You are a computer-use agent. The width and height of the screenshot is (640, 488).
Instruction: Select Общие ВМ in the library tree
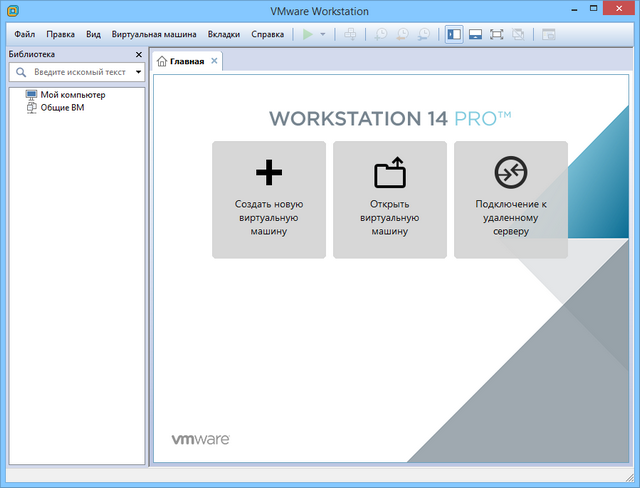pyautogui.click(x=62, y=107)
